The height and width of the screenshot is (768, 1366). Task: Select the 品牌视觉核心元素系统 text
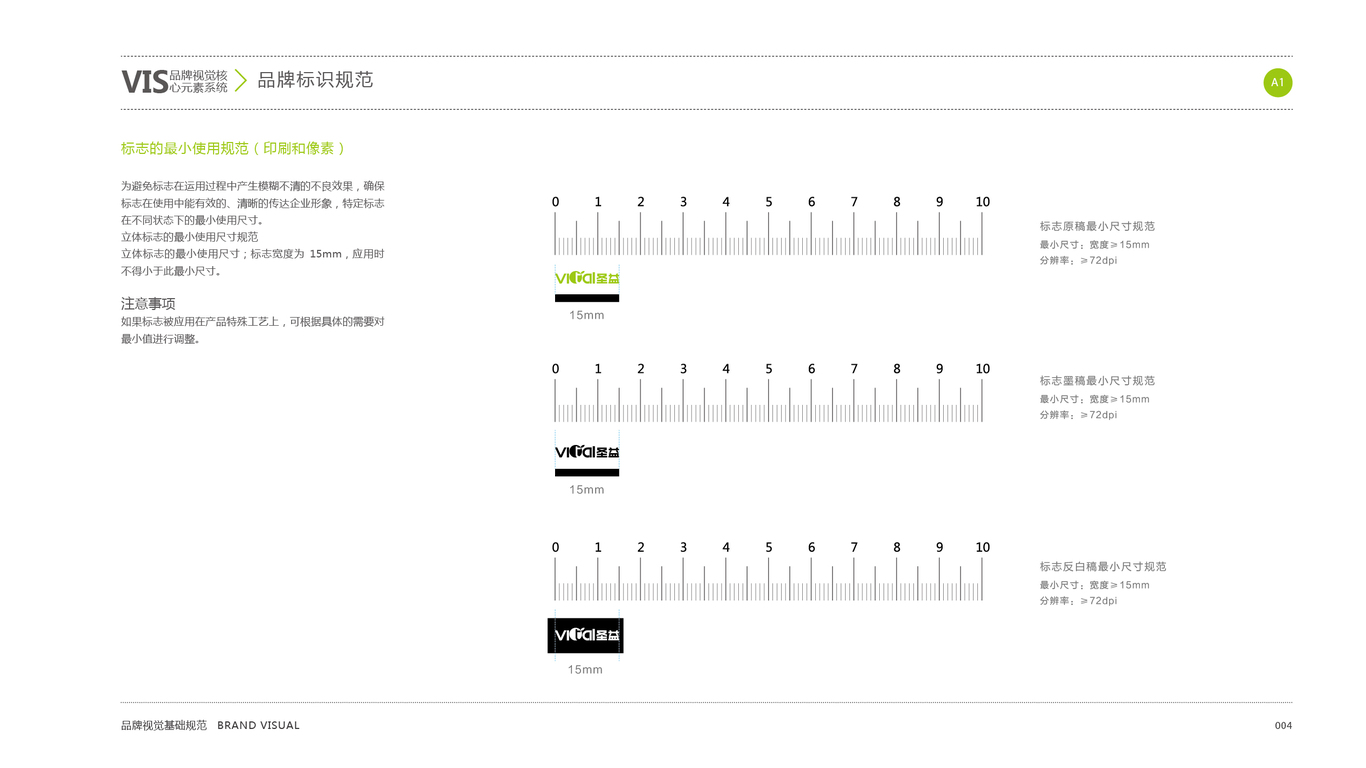[199, 82]
